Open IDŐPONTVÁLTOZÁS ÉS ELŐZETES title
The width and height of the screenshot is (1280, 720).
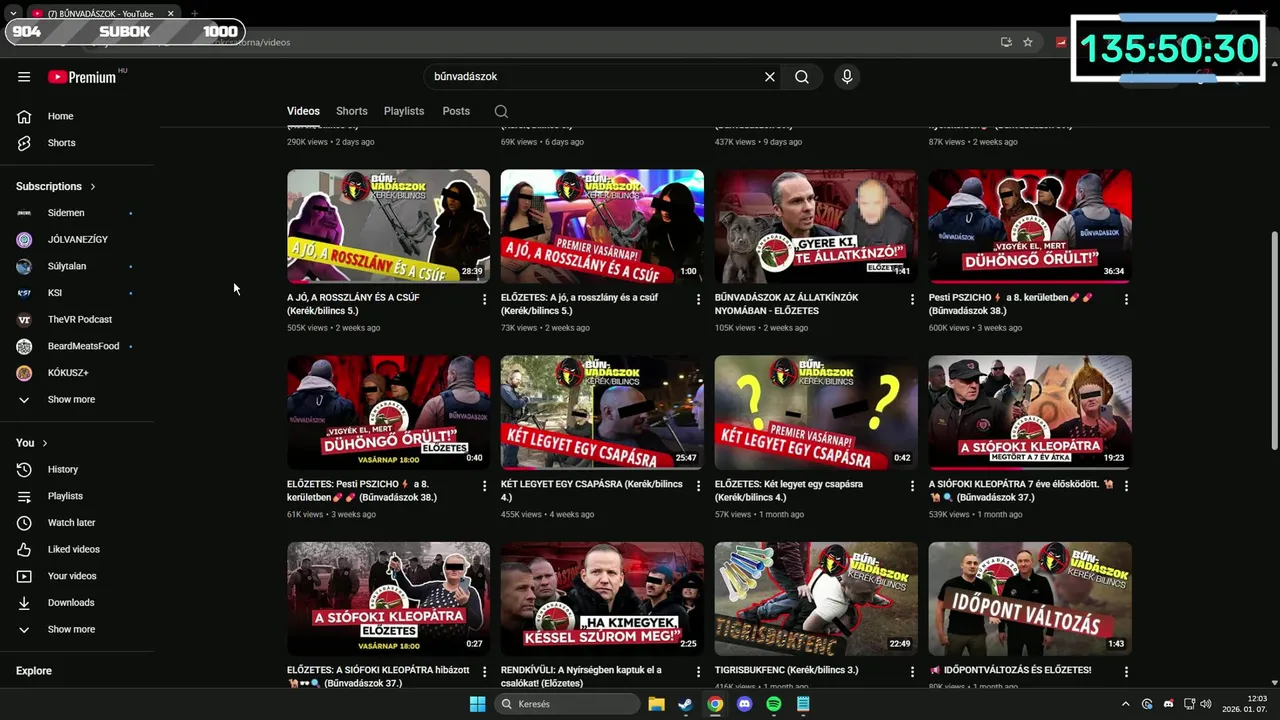pos(1010,670)
